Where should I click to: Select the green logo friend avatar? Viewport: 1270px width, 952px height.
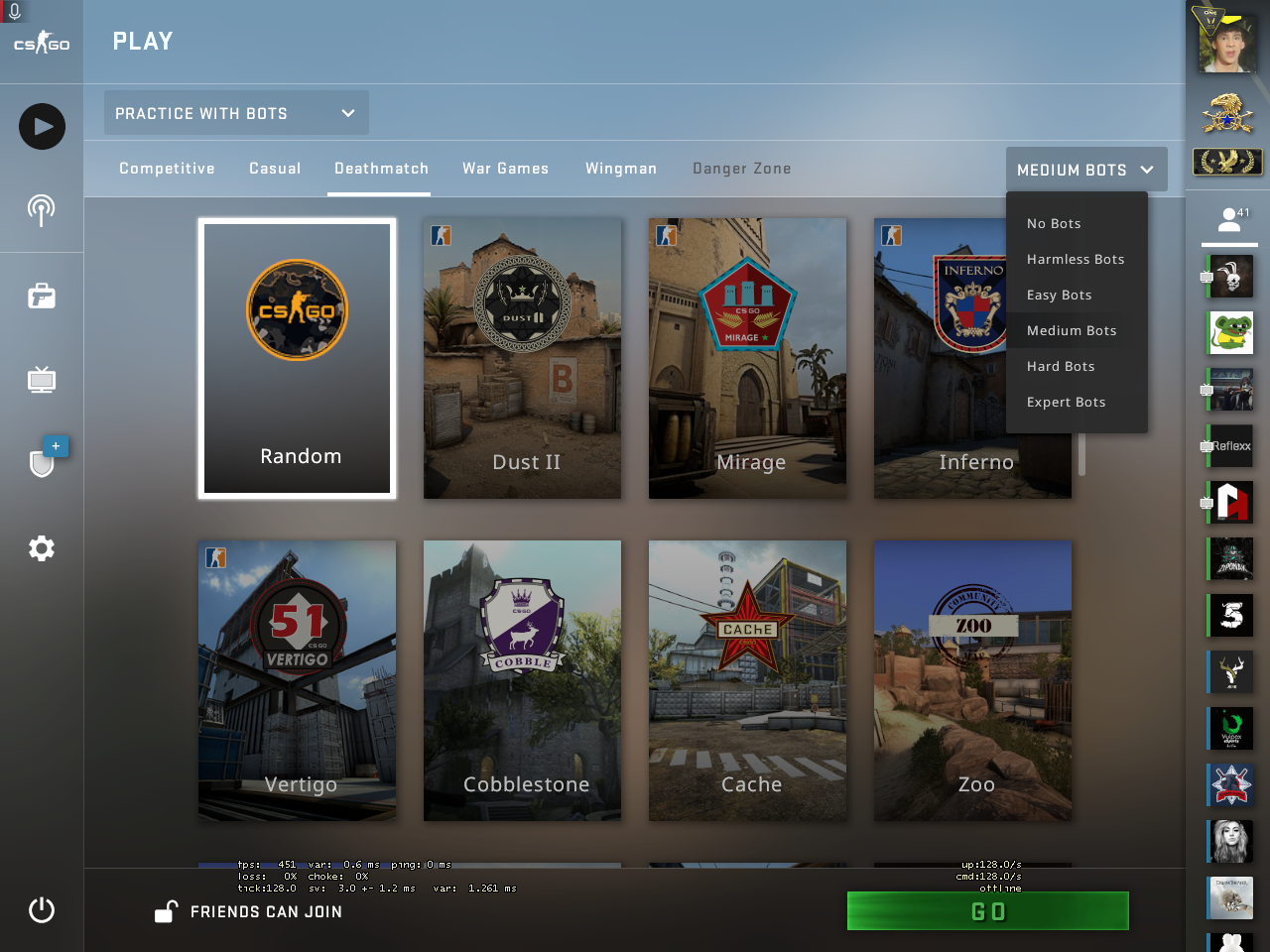tap(1231, 729)
